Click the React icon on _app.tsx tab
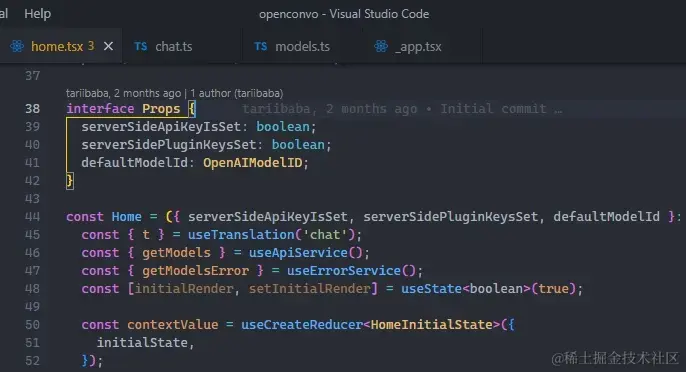 point(381,46)
